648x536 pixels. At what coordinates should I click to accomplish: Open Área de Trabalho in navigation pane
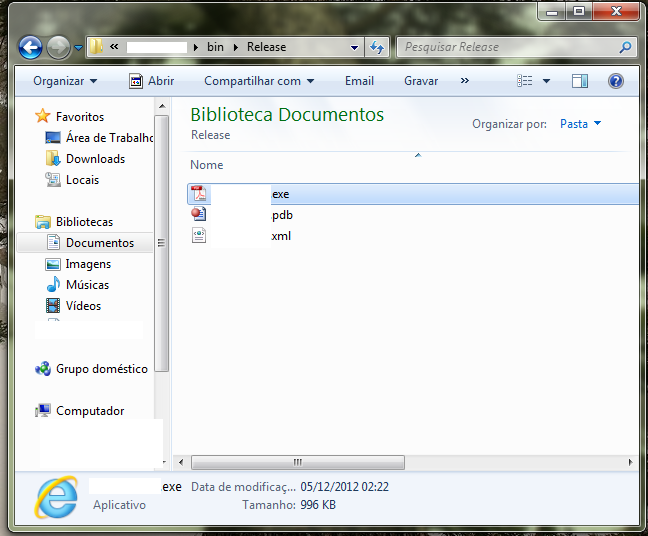109,138
